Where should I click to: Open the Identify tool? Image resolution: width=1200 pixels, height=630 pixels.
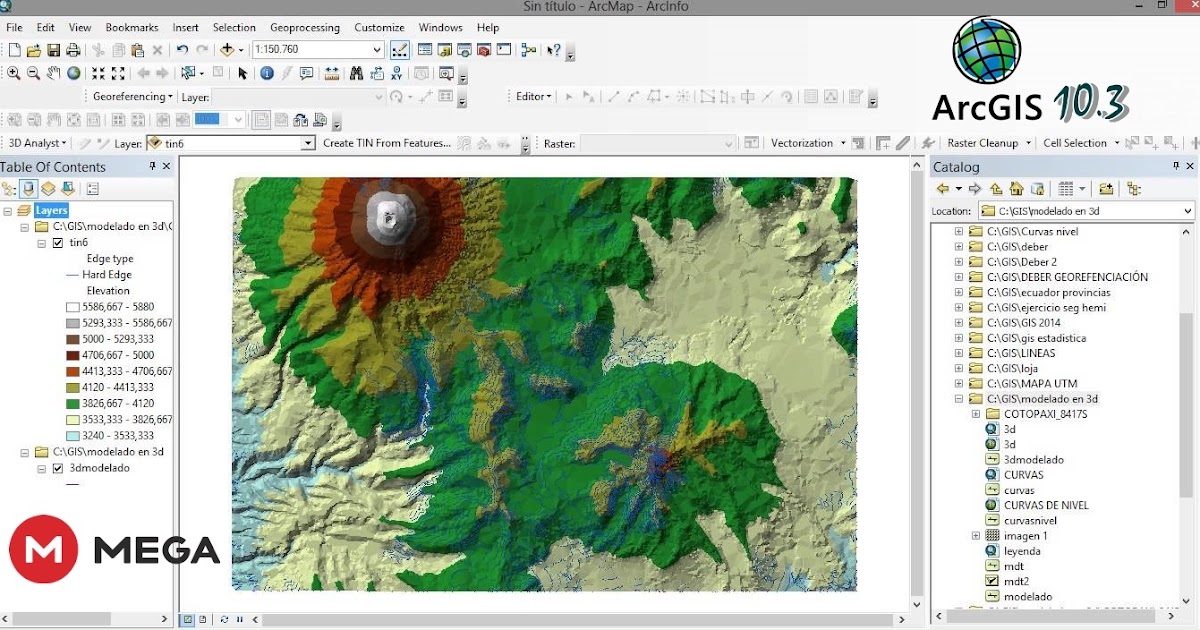tap(266, 73)
